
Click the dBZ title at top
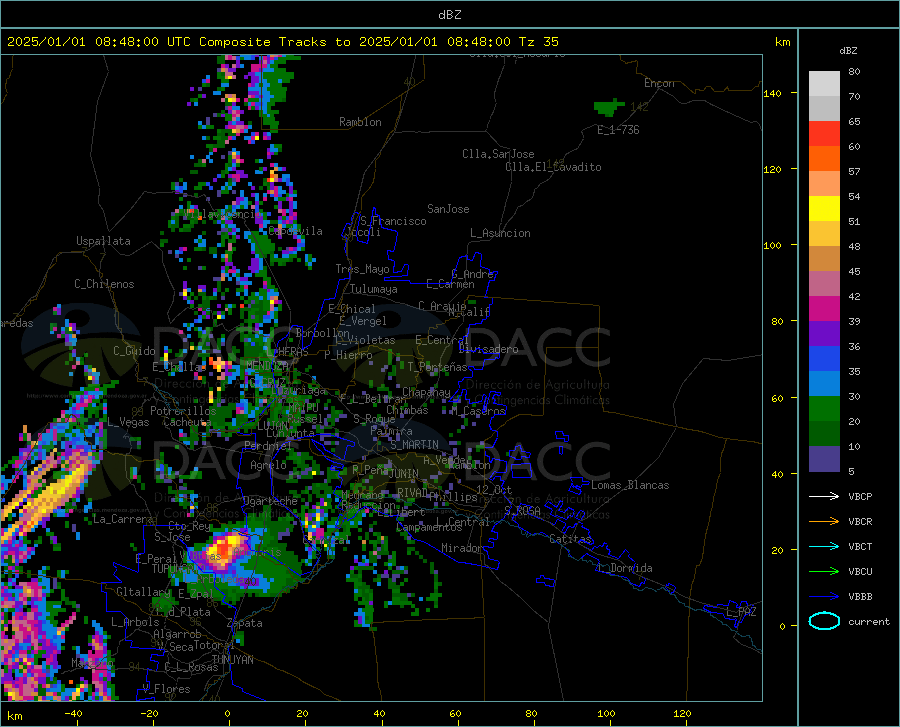tap(449, 15)
